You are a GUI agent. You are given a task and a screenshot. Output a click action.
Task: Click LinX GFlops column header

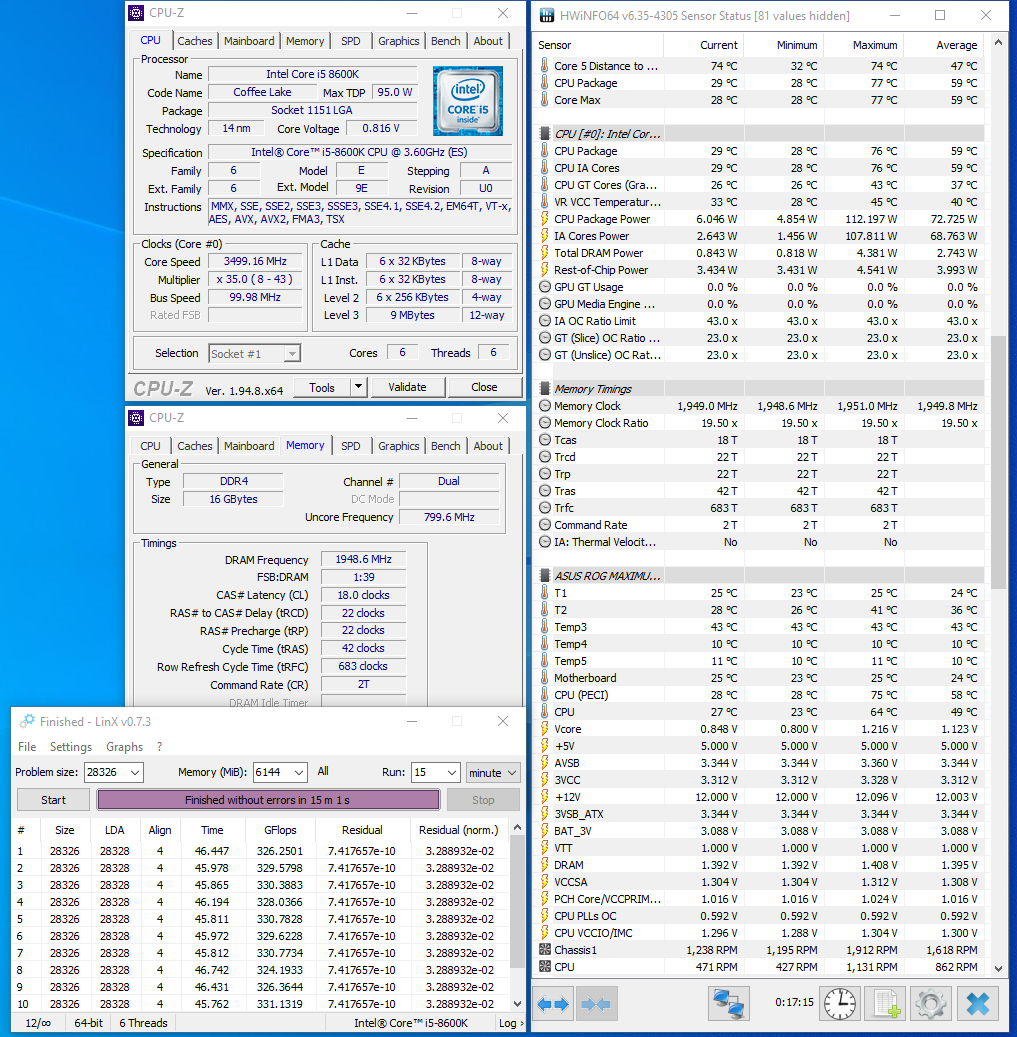coord(280,829)
